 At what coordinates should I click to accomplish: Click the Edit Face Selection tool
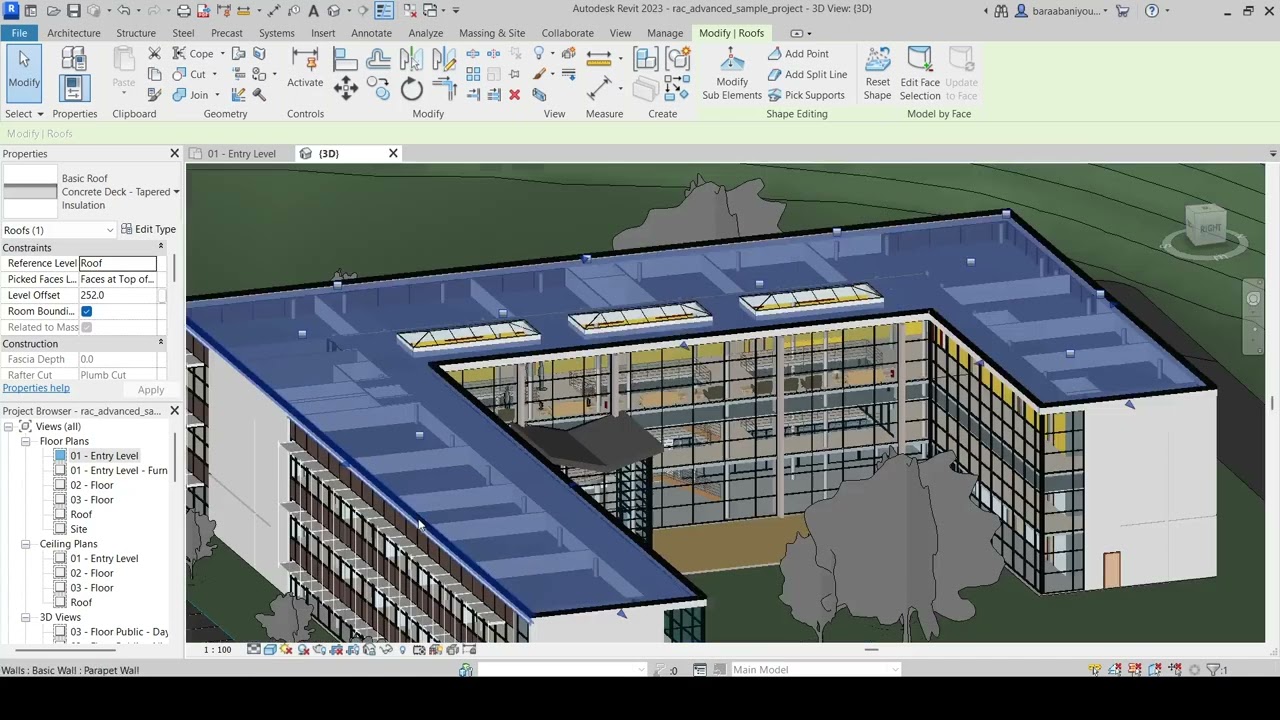tap(919, 74)
